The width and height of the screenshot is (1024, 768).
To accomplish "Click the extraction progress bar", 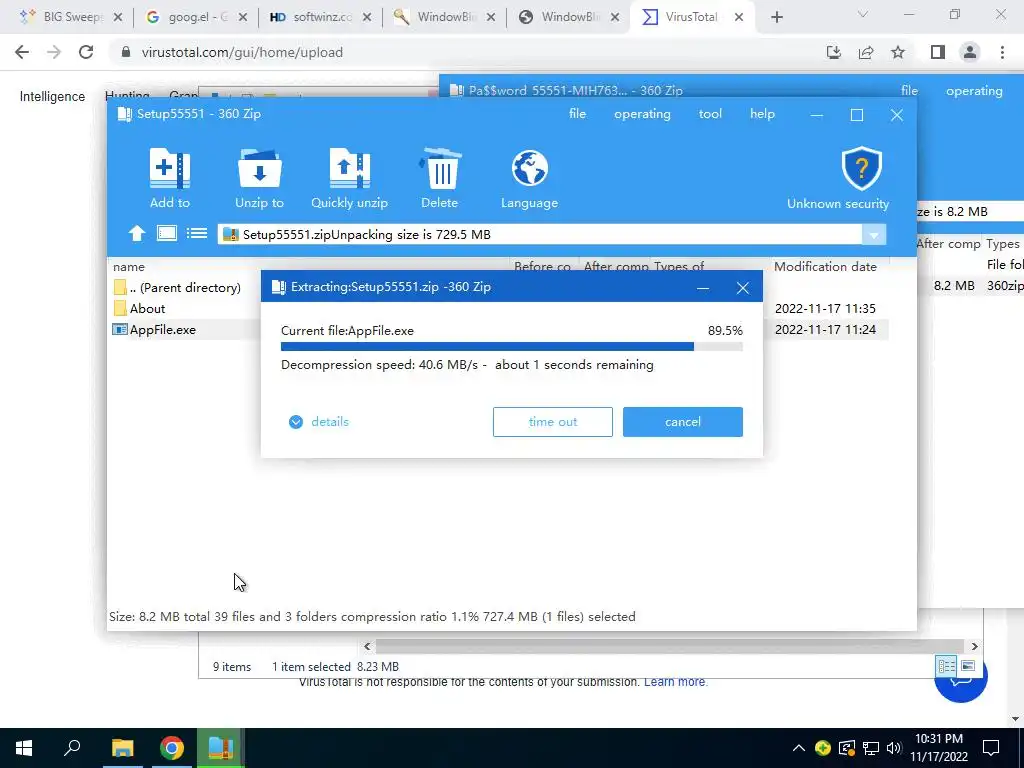I will 511,347.
